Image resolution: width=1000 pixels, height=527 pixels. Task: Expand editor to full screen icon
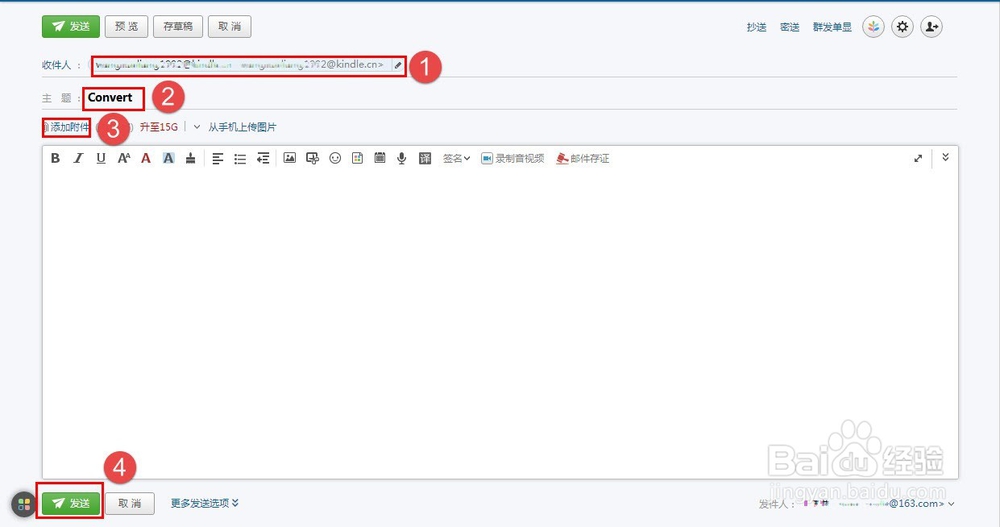918,158
